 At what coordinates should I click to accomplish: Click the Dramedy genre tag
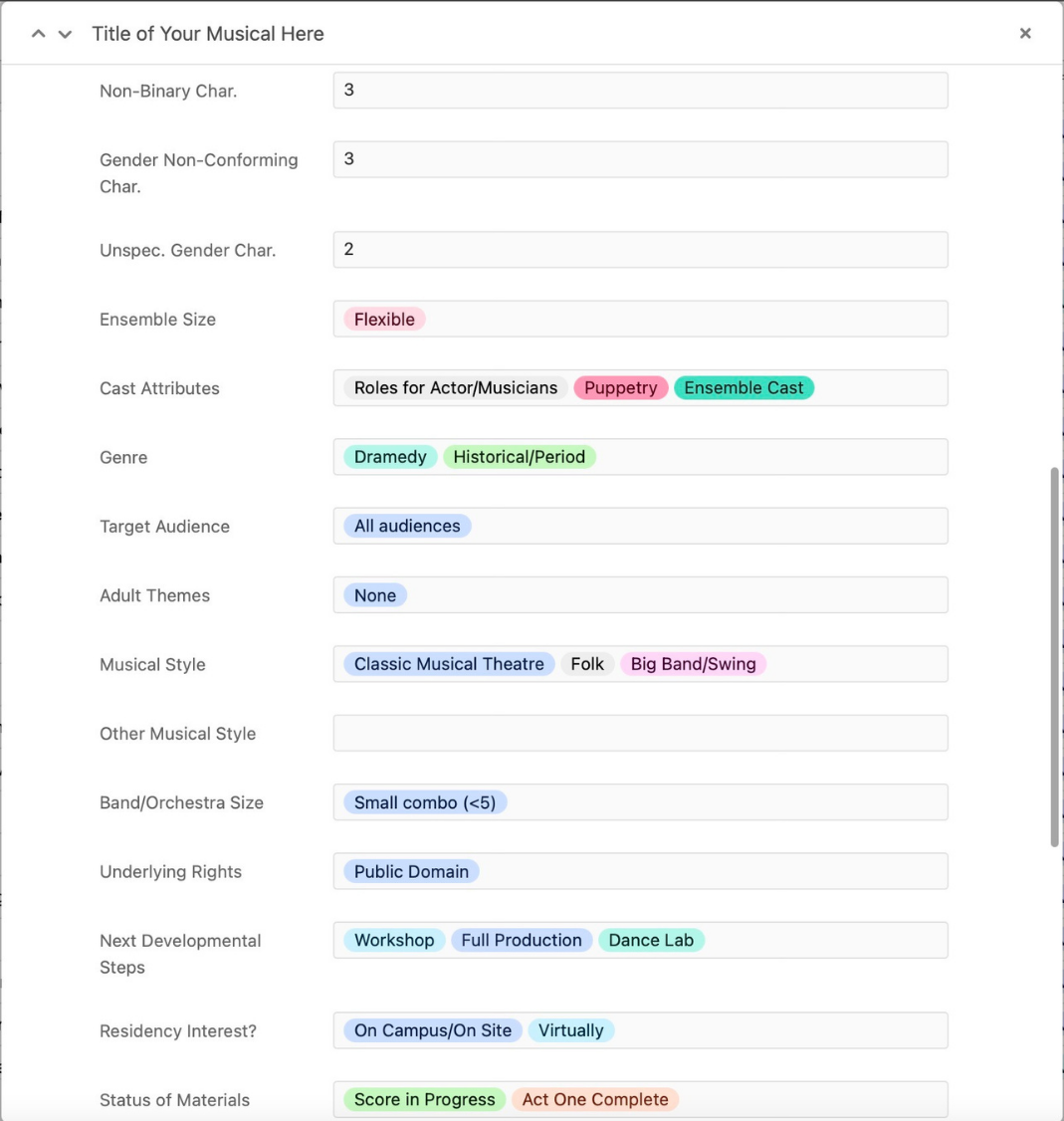tap(390, 457)
